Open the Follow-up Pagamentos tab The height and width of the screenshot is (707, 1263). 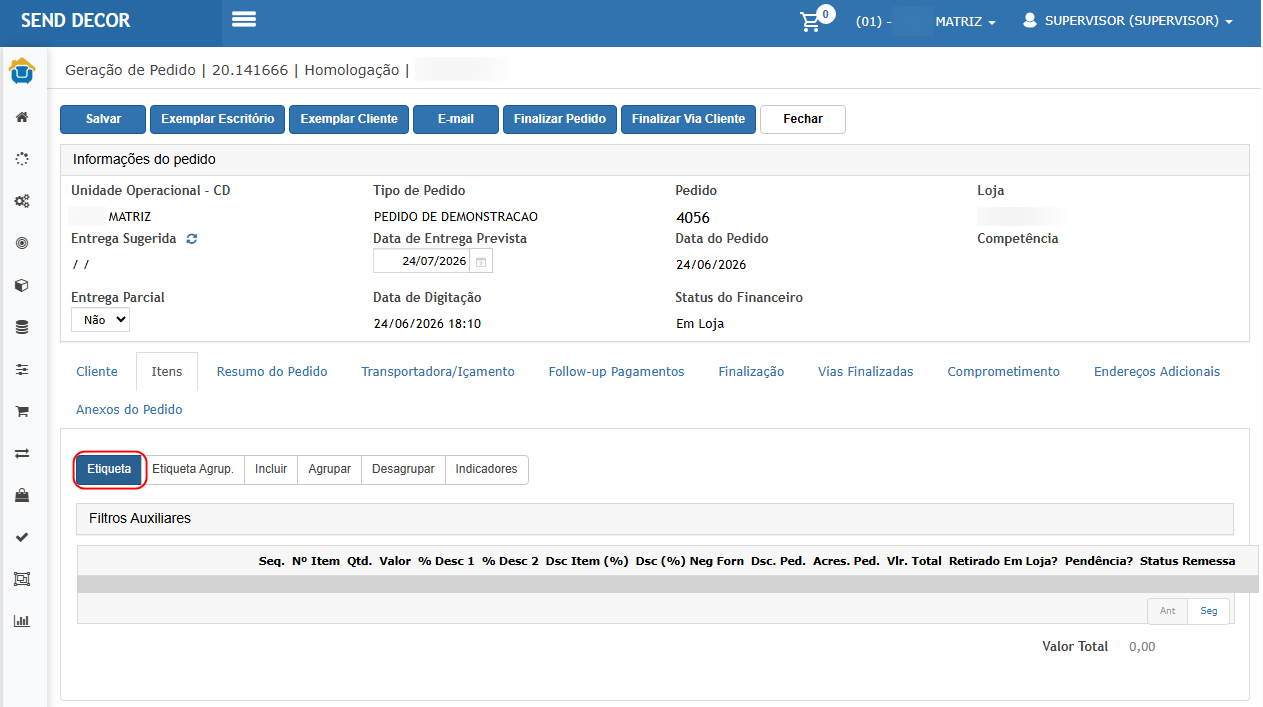click(616, 371)
